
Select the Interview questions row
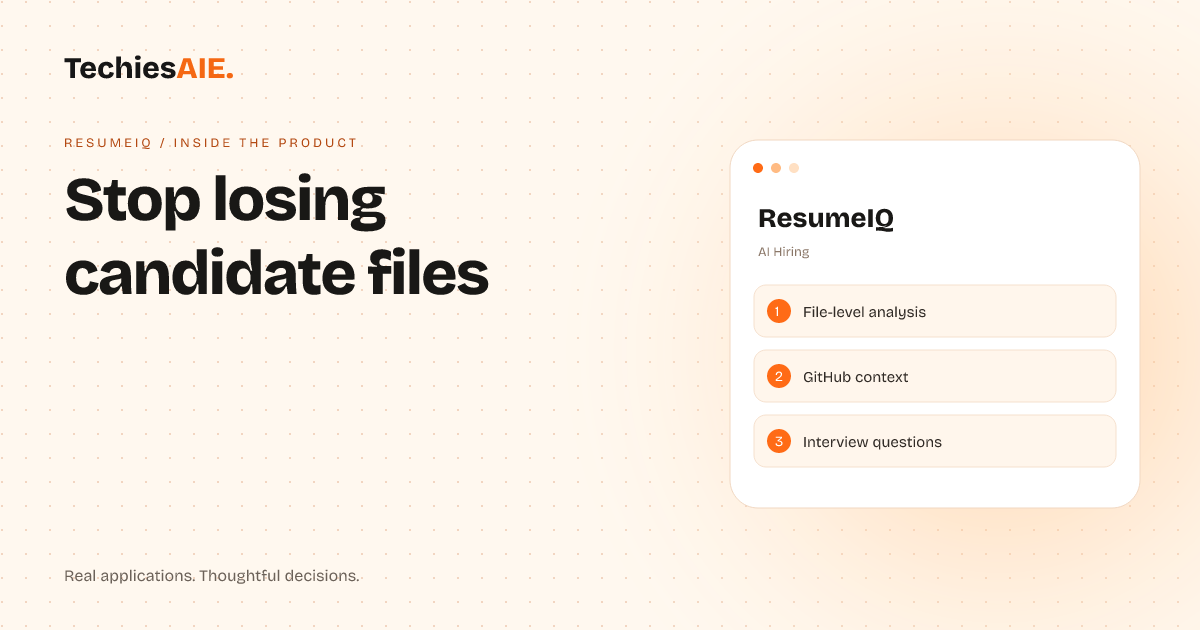(934, 441)
